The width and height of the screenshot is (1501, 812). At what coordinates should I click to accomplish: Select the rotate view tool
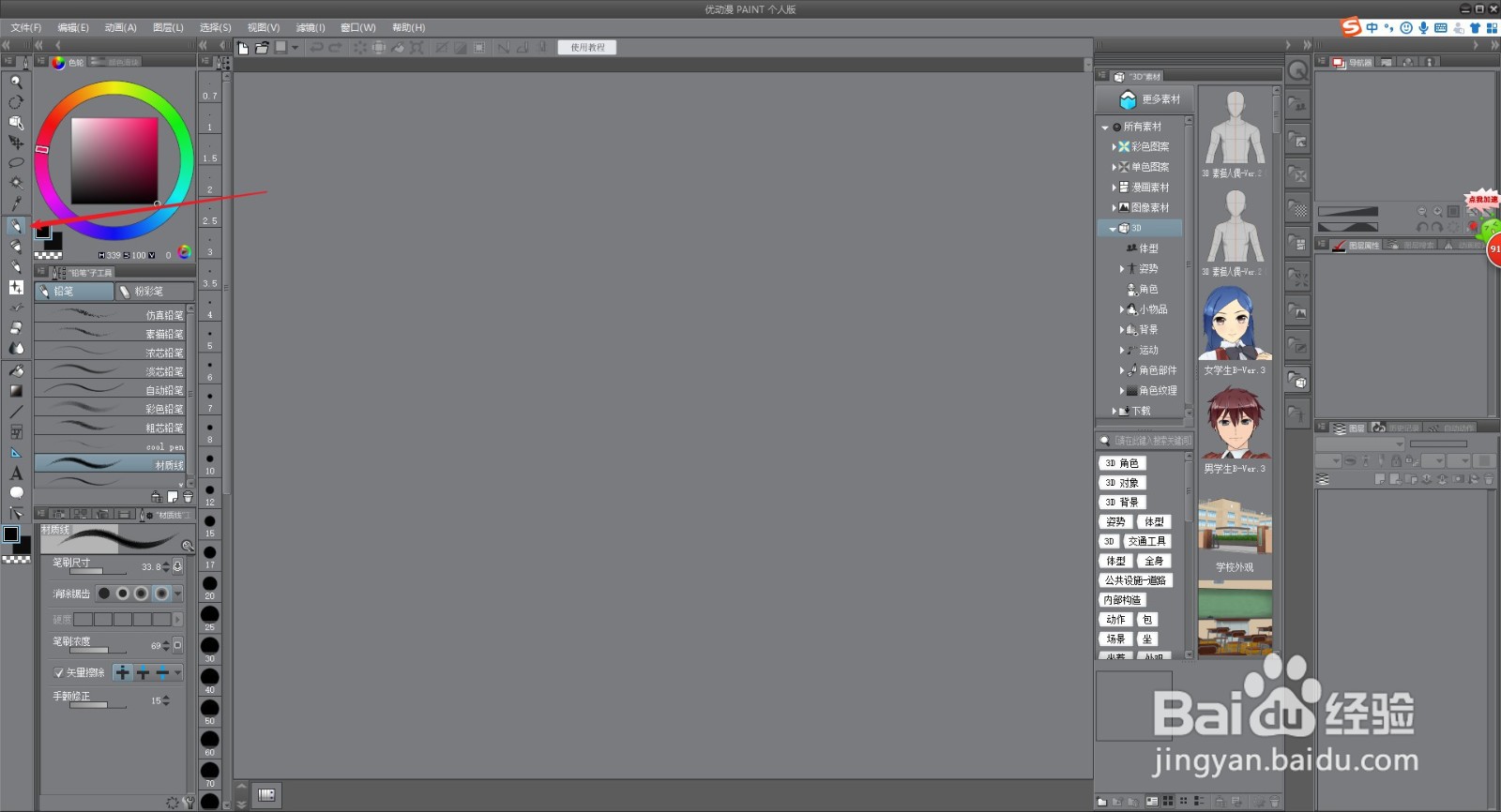[16, 102]
